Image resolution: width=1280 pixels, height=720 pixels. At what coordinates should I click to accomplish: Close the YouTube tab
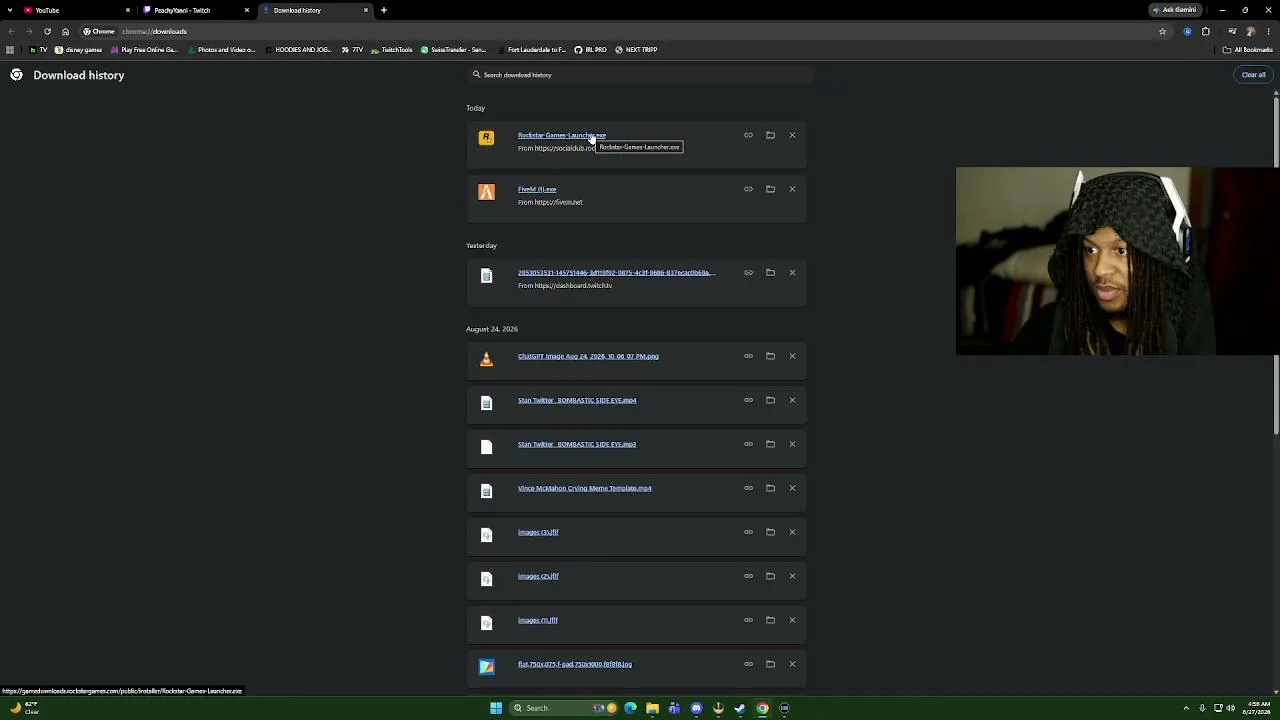[x=128, y=10]
